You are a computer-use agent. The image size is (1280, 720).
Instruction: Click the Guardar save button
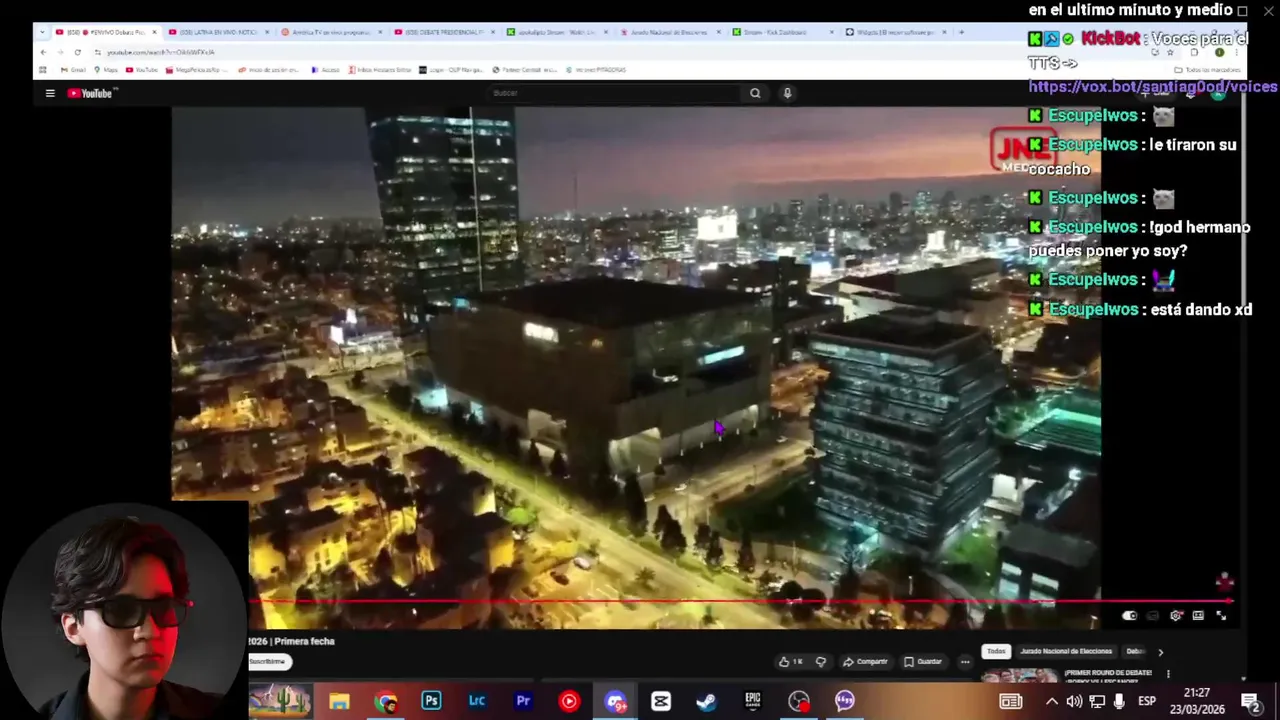point(923,661)
